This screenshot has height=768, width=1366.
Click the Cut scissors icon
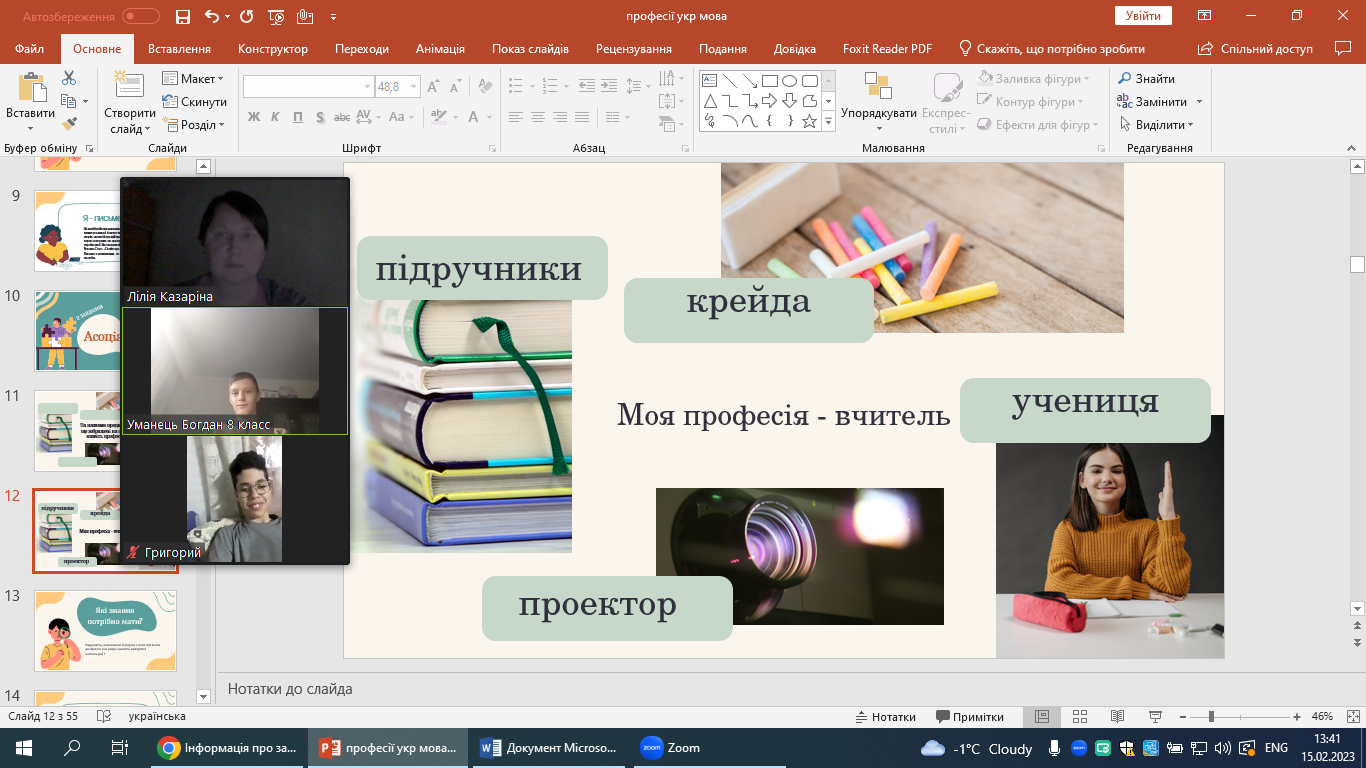tap(69, 78)
